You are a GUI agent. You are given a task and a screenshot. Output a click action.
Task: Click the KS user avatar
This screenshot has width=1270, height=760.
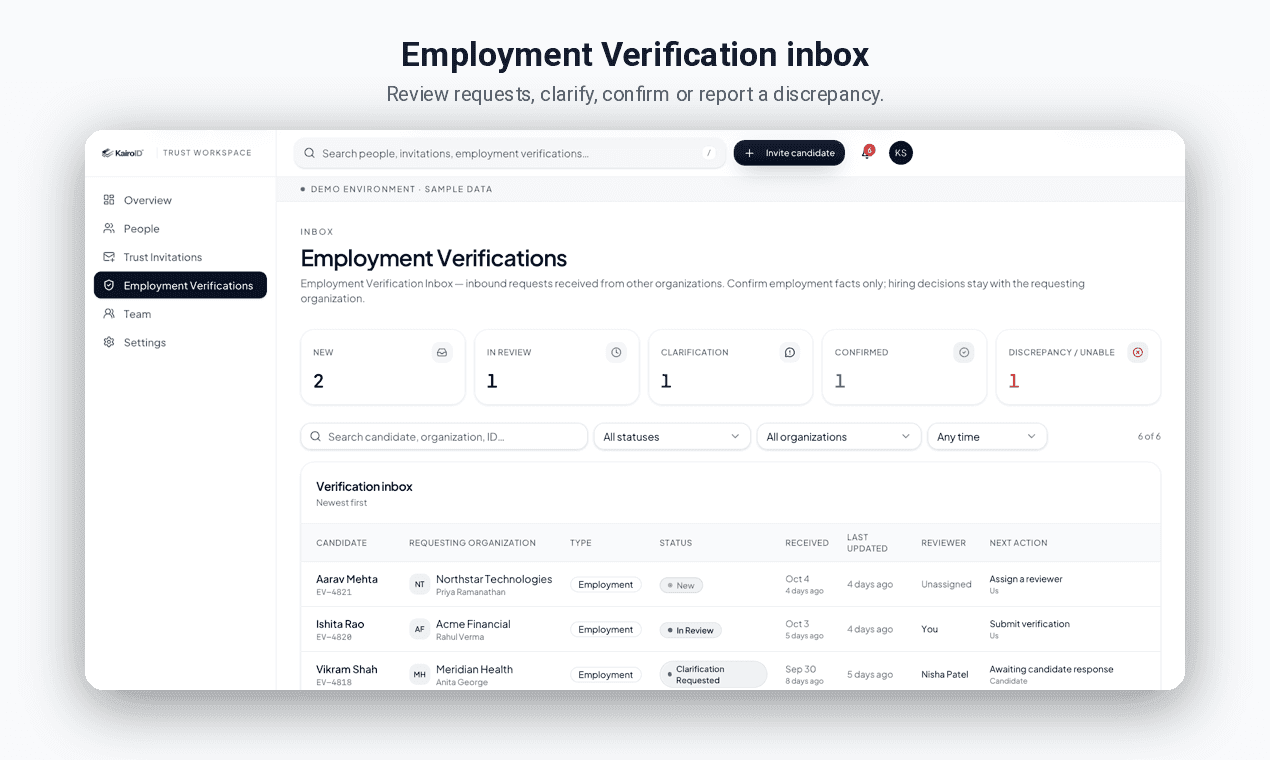pos(900,153)
